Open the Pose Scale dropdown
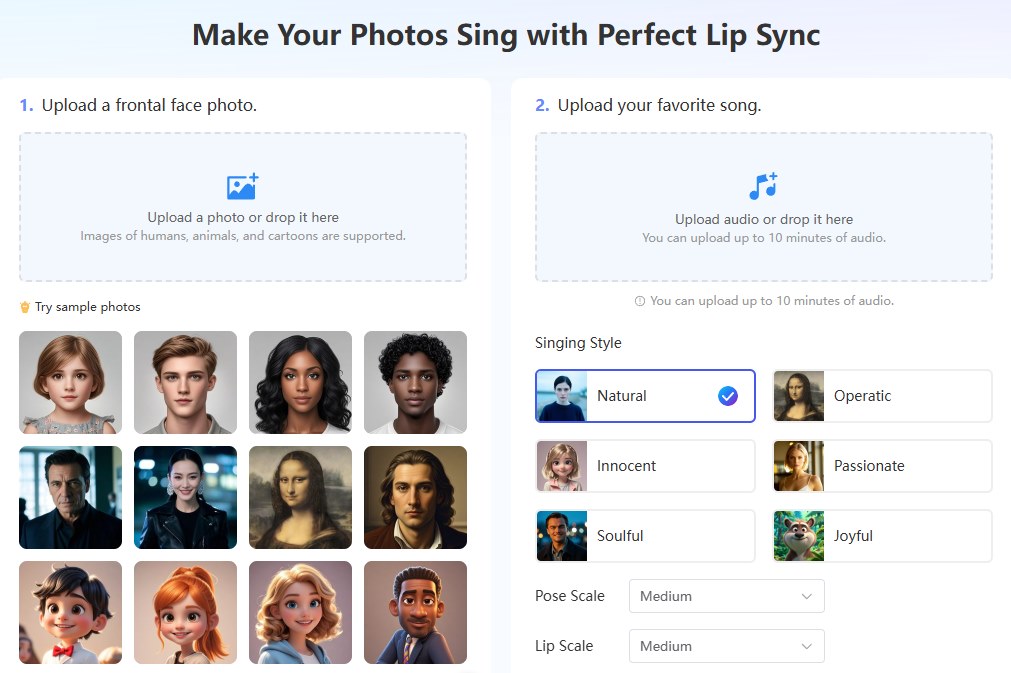1011x673 pixels. click(726, 596)
